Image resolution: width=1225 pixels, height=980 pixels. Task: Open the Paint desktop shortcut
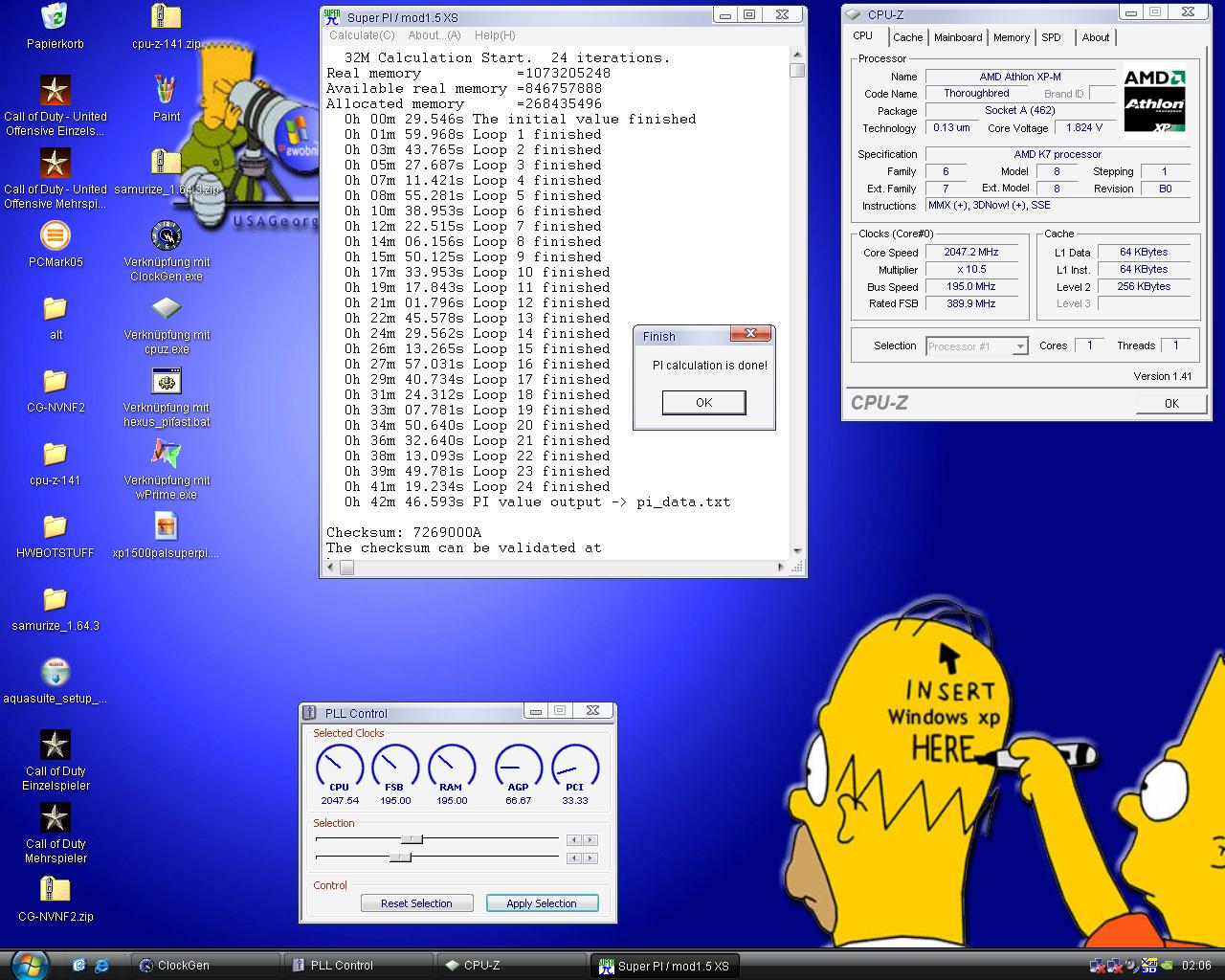pyautogui.click(x=167, y=90)
